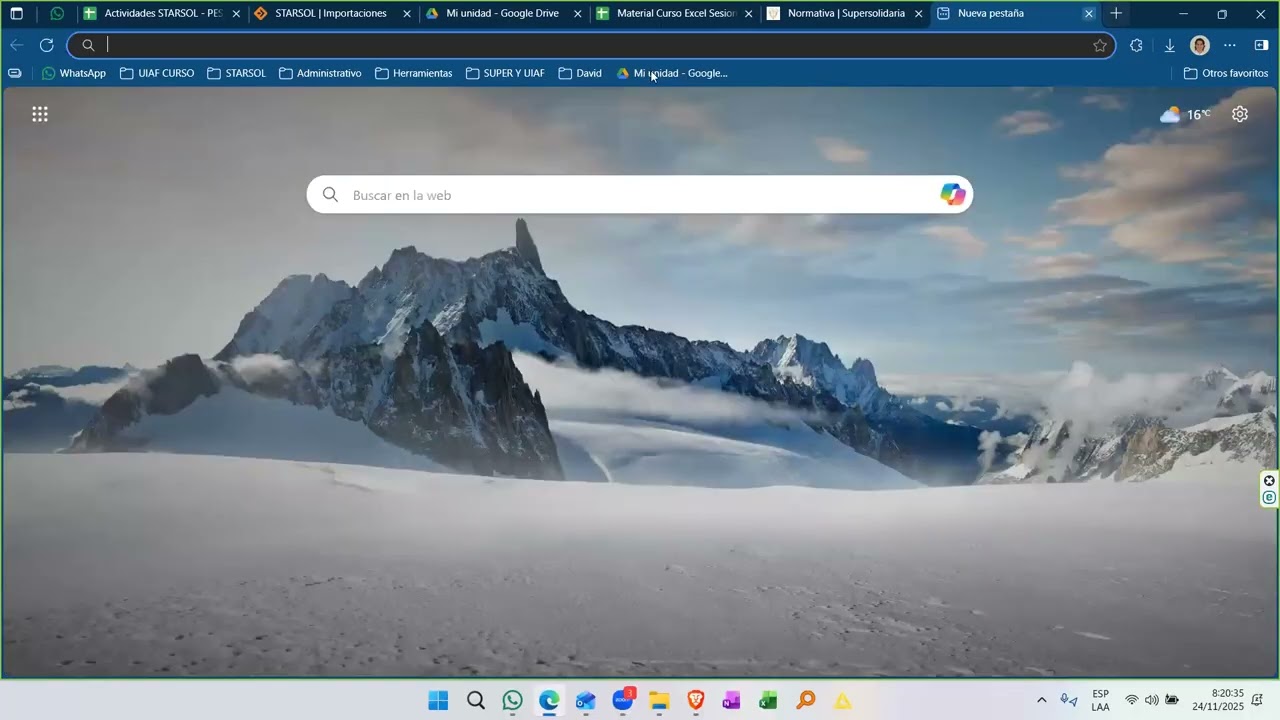Open volume speaker tray icon
This screenshot has width=1280, height=720.
[x=1151, y=700]
